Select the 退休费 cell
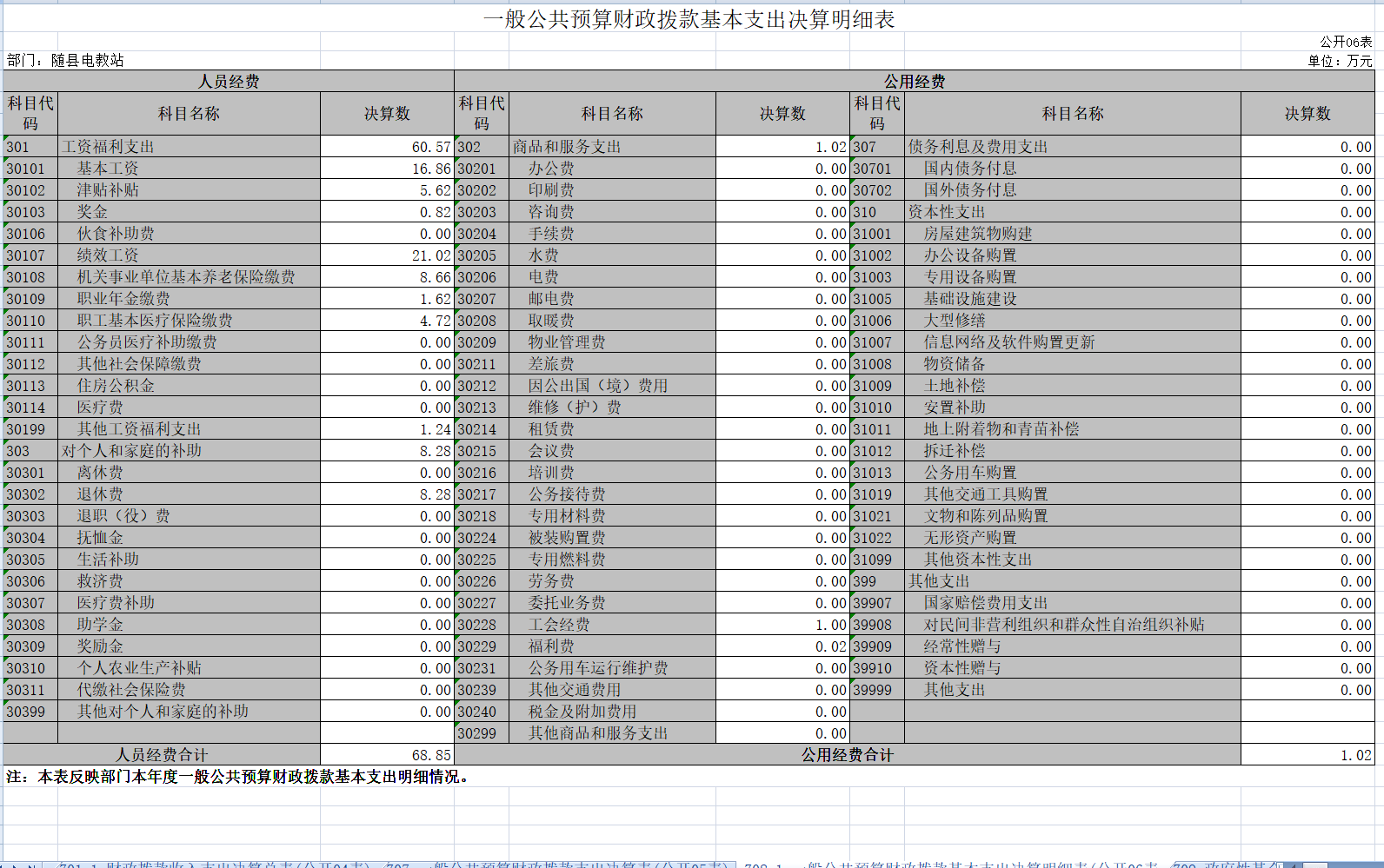 [189, 494]
